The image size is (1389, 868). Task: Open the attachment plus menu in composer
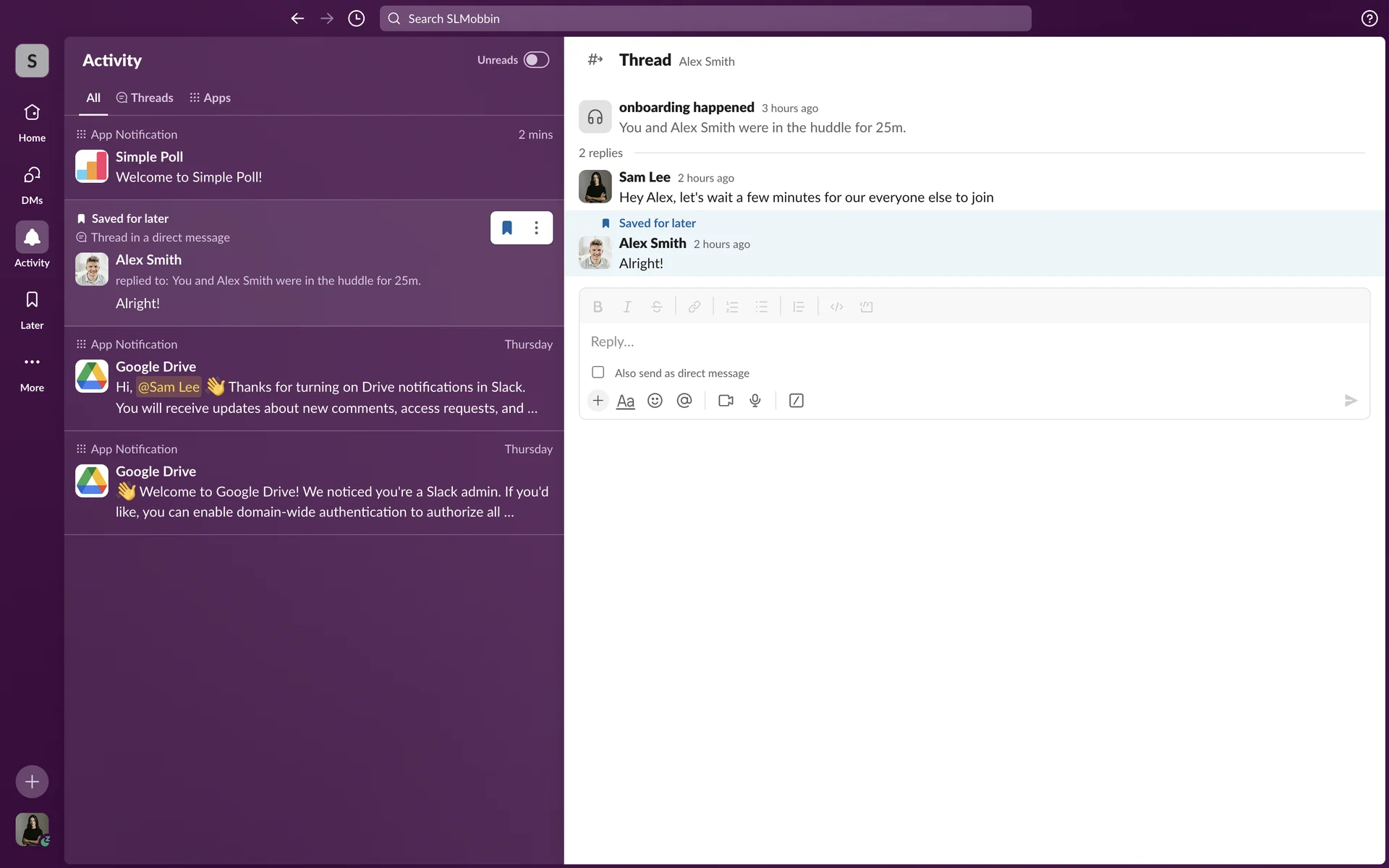[x=598, y=401]
